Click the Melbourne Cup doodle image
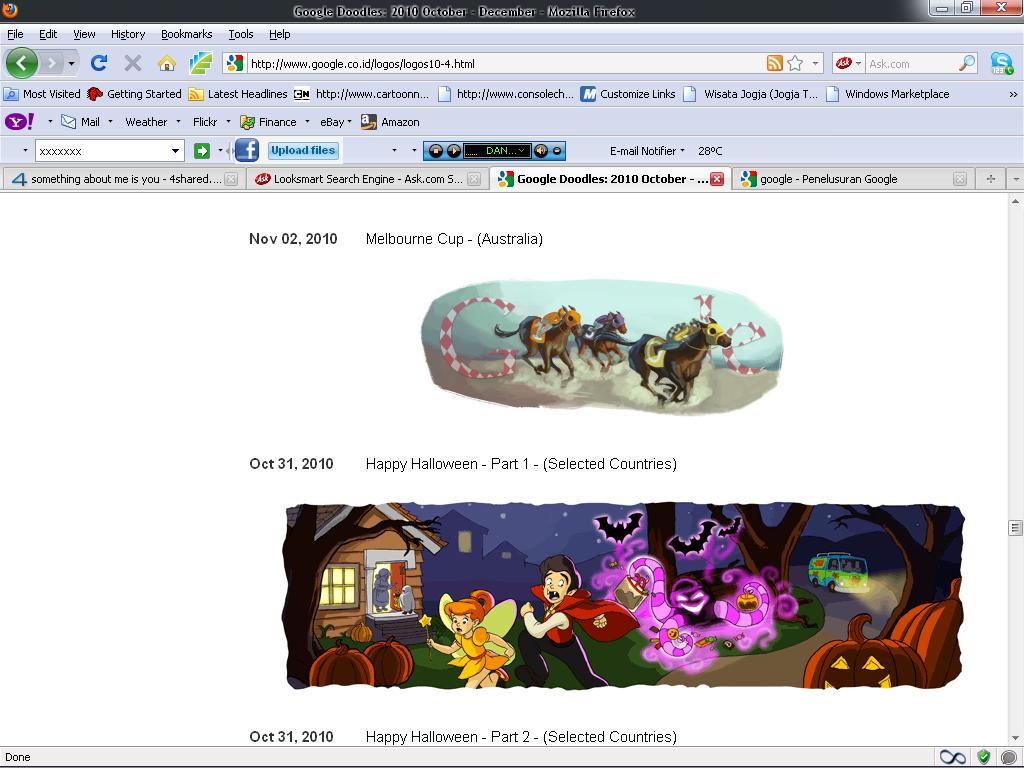 [601, 347]
